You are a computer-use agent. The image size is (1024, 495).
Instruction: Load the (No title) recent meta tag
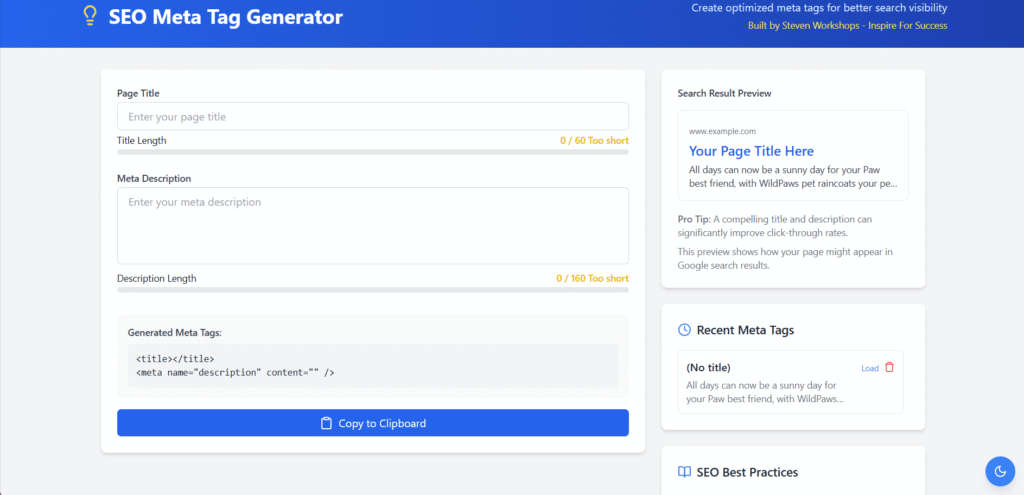[870, 368]
